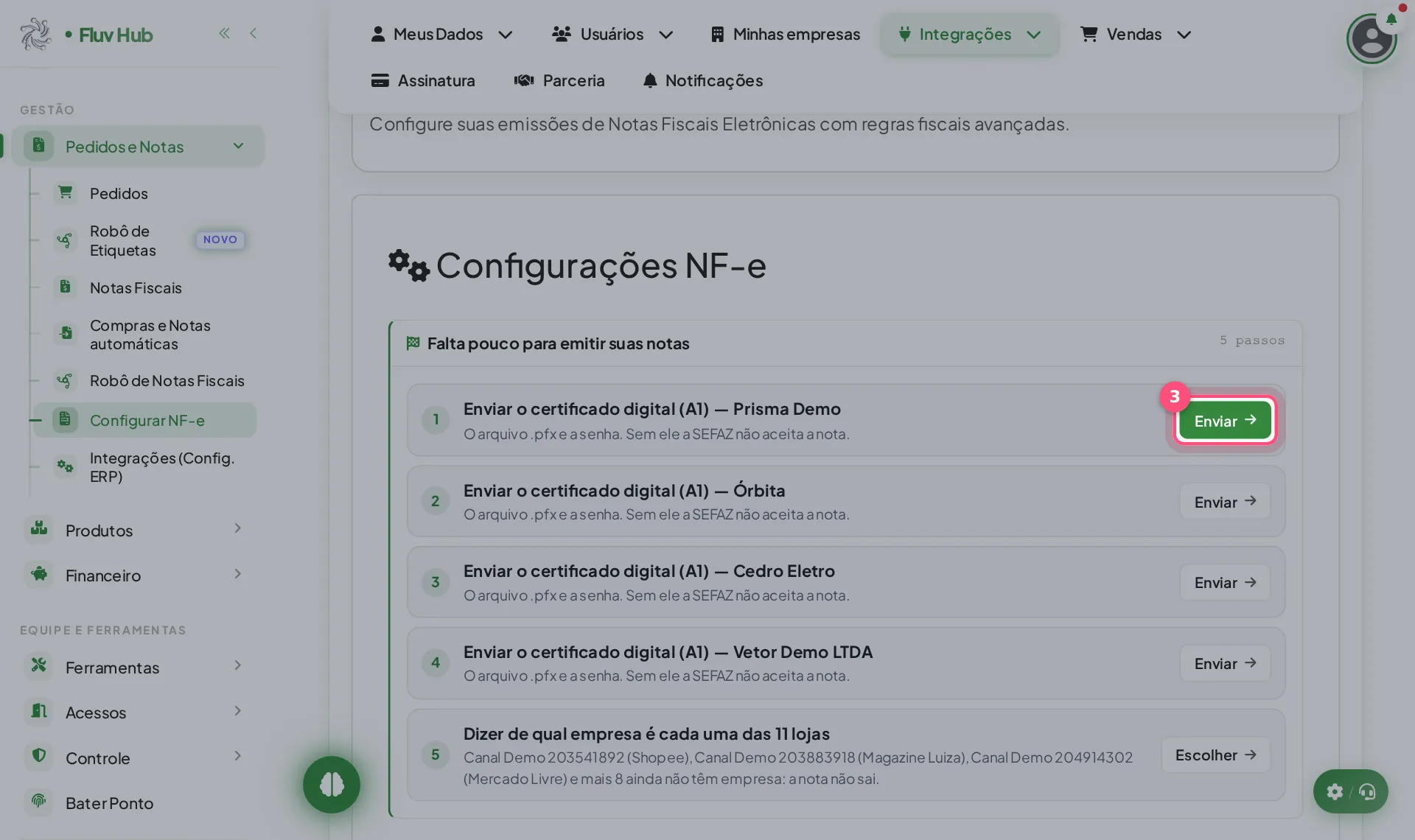Click the NOVO badge
This screenshot has width=1415, height=840.
tap(220, 239)
